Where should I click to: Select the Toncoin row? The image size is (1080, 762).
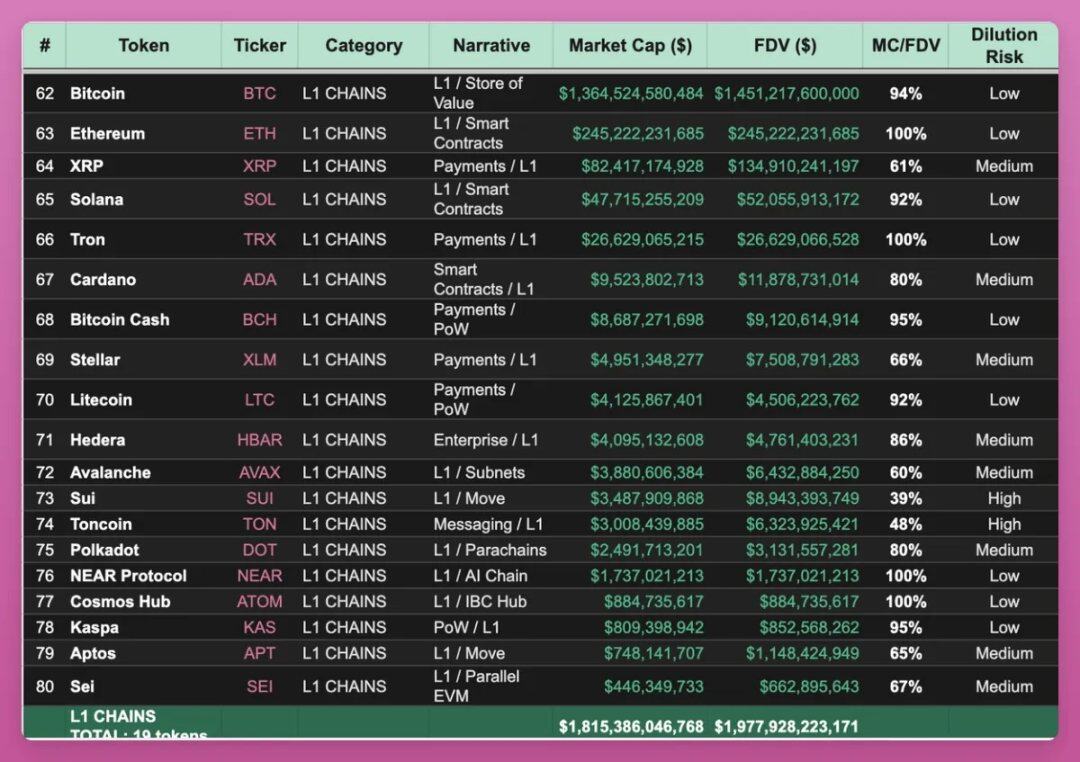400,523
